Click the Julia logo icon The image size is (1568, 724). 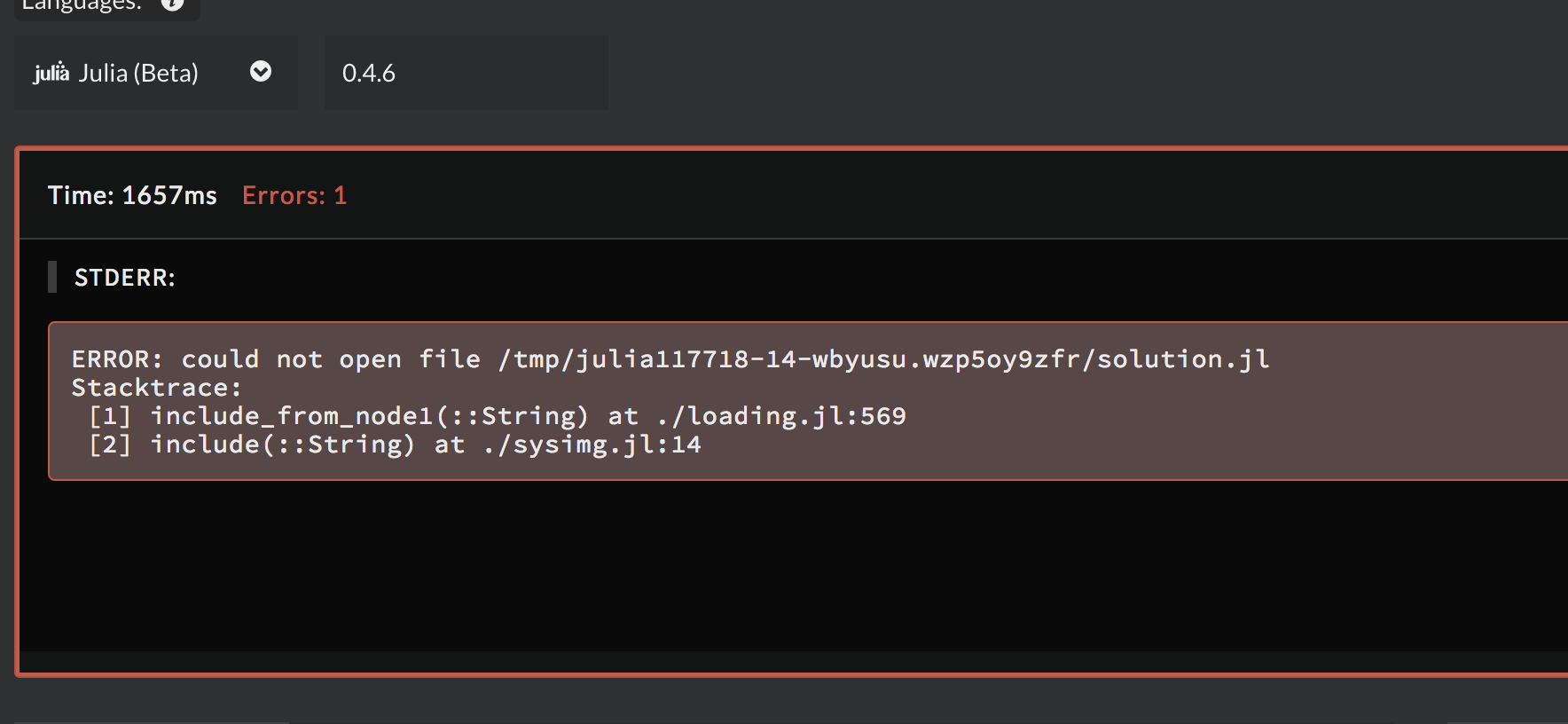coord(51,72)
